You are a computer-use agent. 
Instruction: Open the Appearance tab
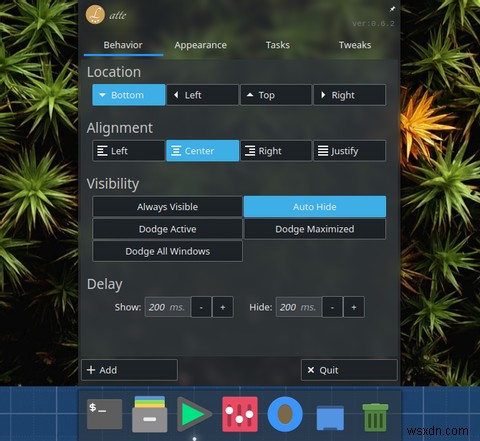pos(200,45)
